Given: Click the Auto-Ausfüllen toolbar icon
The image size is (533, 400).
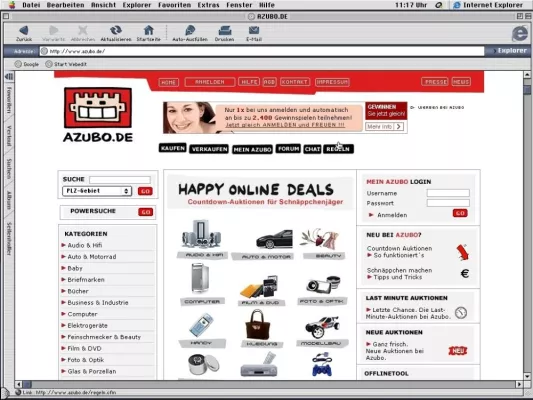Looking at the screenshot, I should (190, 30).
